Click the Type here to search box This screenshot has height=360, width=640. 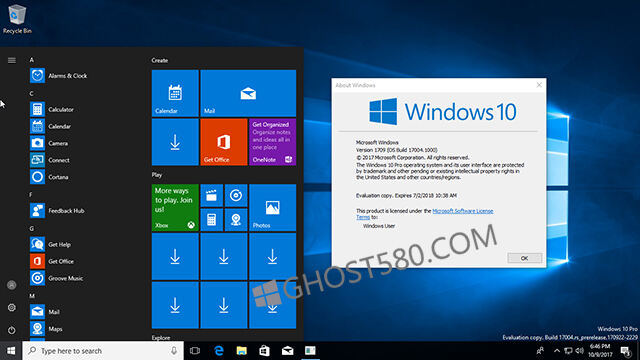pyautogui.click(x=103, y=351)
